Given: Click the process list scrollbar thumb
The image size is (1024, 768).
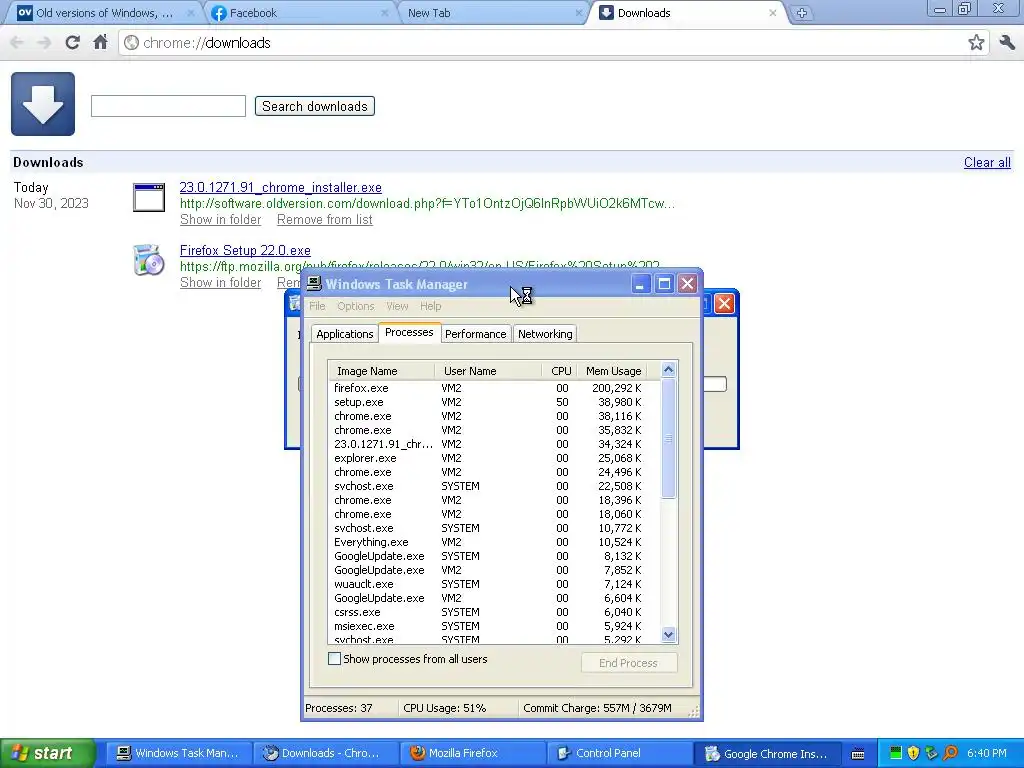Looking at the screenshot, I should tap(668, 438).
